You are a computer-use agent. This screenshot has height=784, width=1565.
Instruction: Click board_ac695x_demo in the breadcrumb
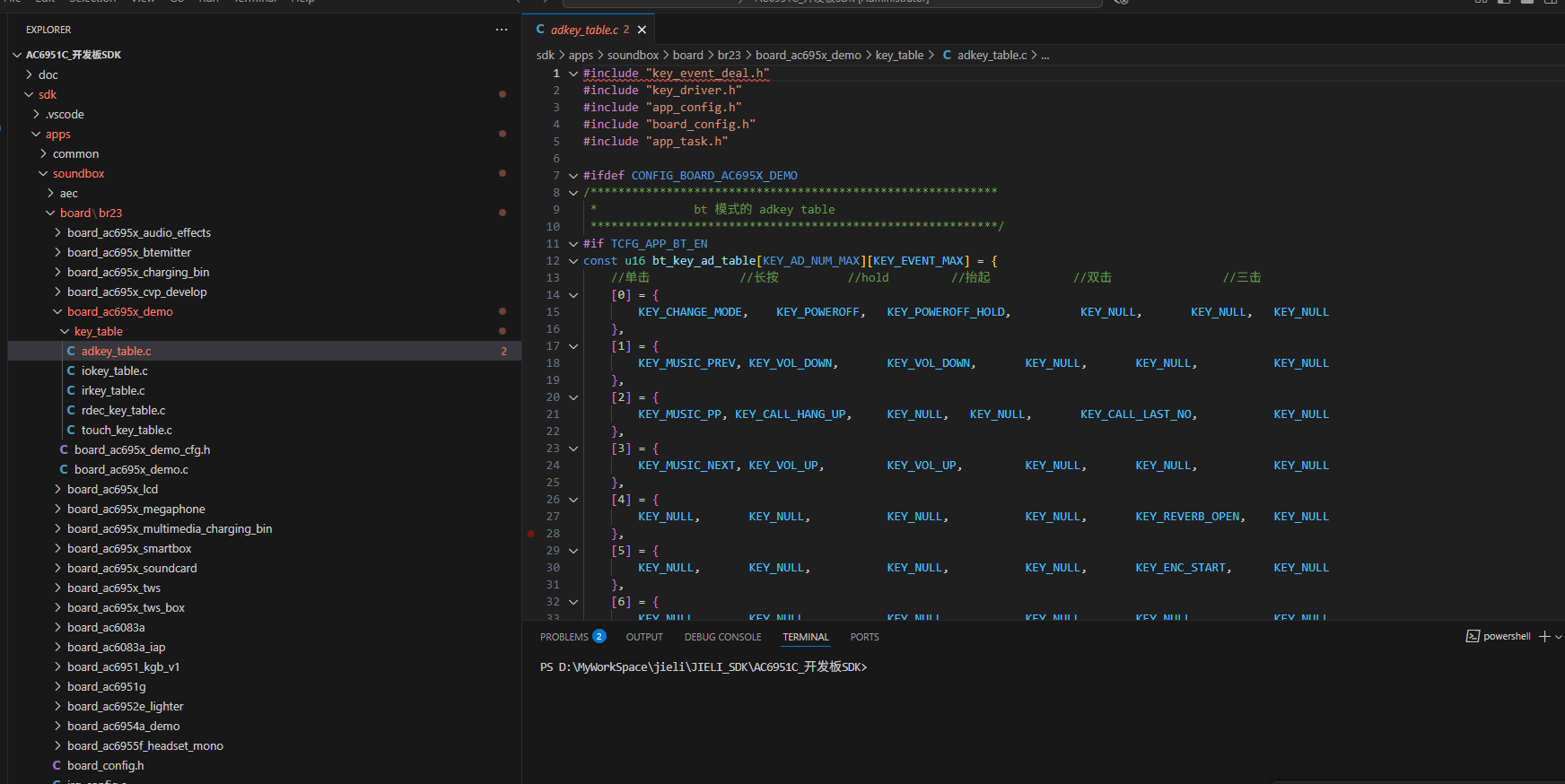808,55
